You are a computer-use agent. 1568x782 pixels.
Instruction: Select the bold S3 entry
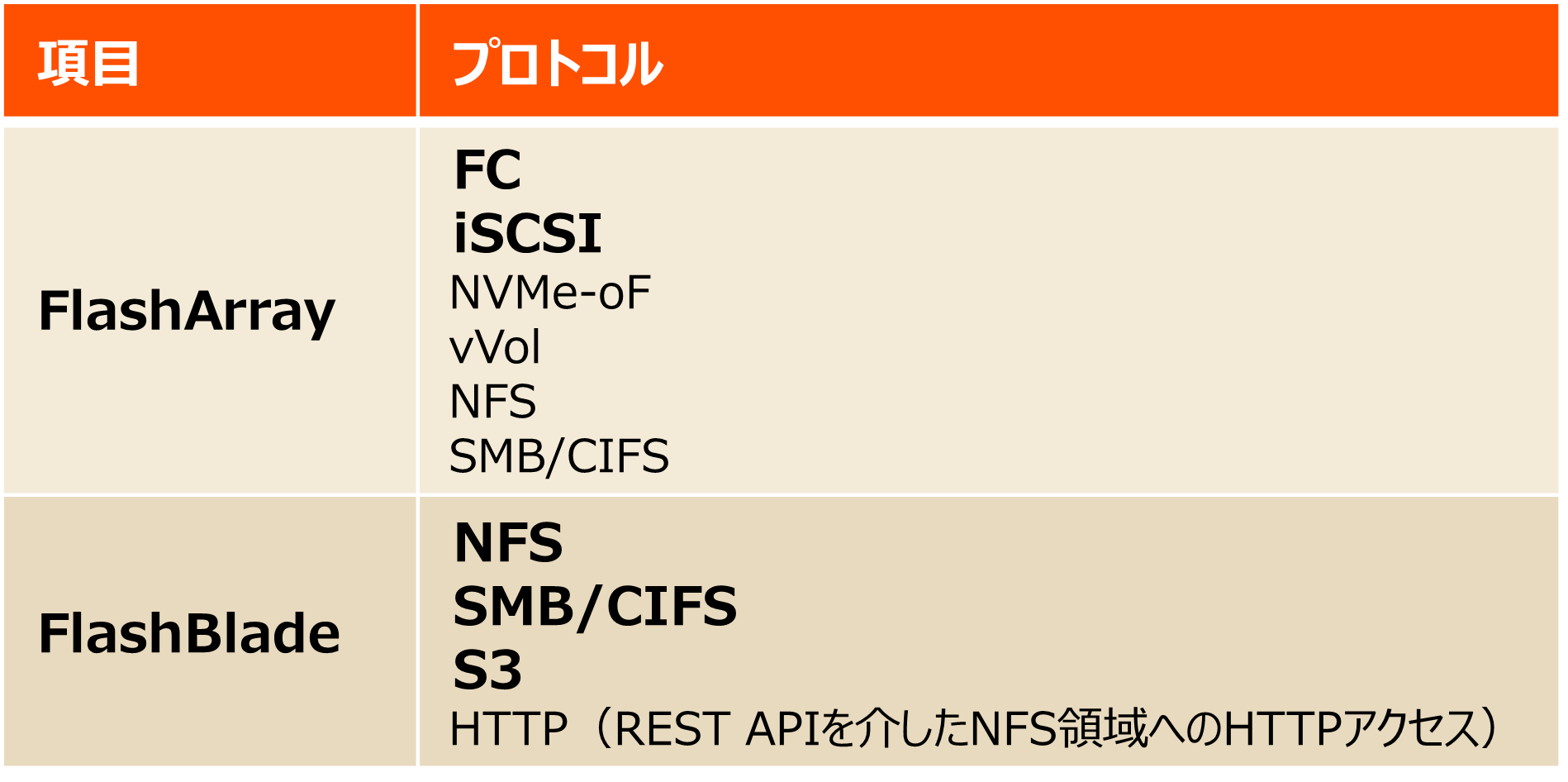pos(487,669)
